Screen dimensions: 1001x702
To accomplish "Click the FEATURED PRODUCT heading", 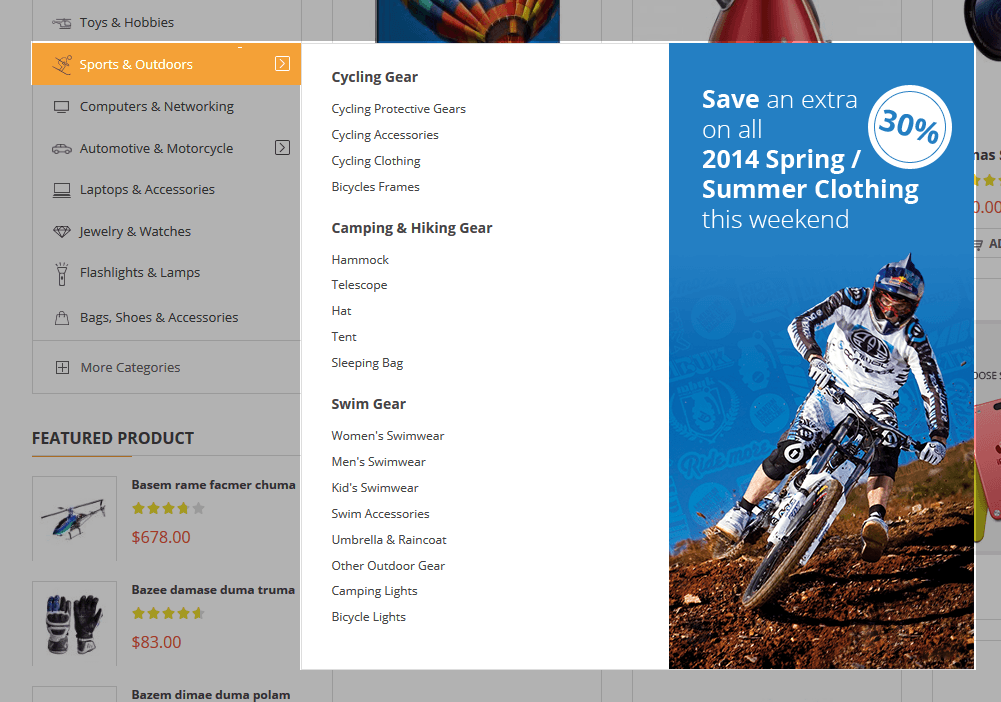I will tap(113, 438).
